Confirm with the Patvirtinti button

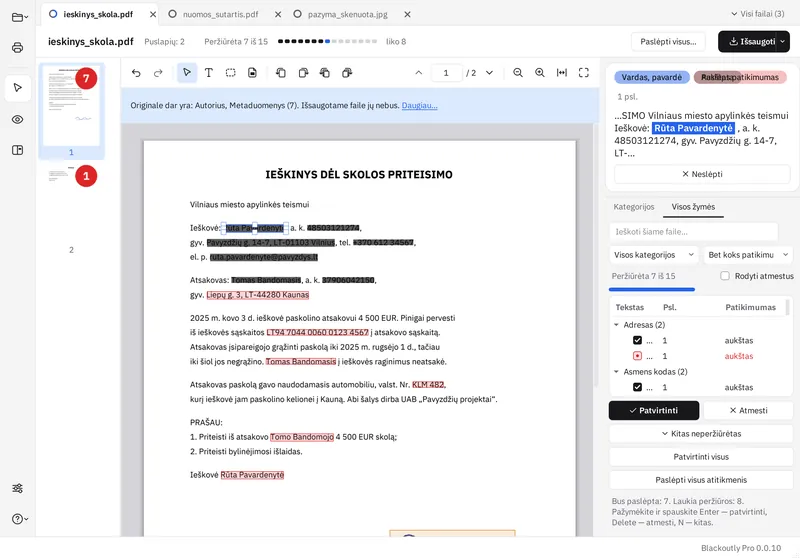(x=654, y=410)
